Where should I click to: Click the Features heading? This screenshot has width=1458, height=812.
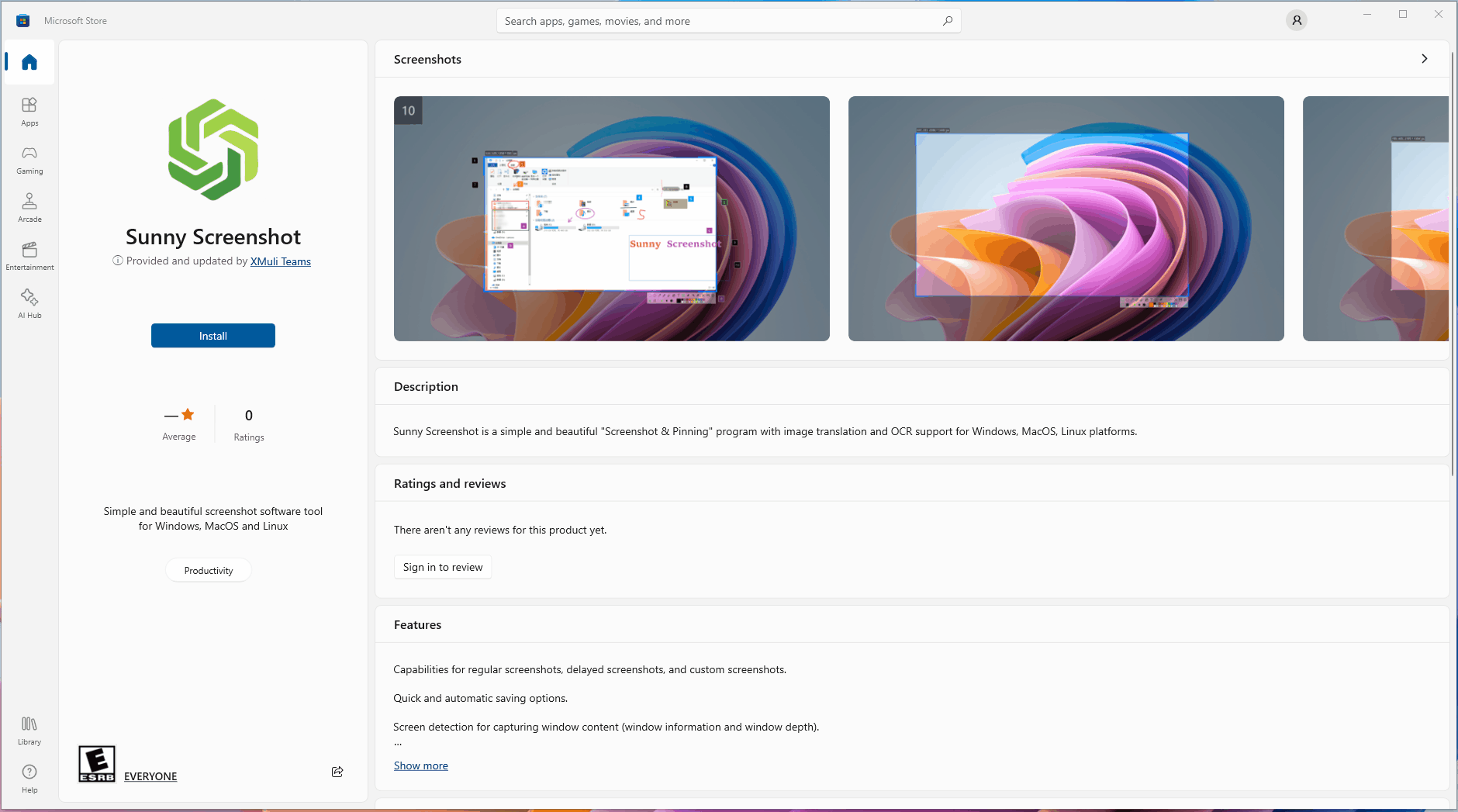pyautogui.click(x=417, y=624)
